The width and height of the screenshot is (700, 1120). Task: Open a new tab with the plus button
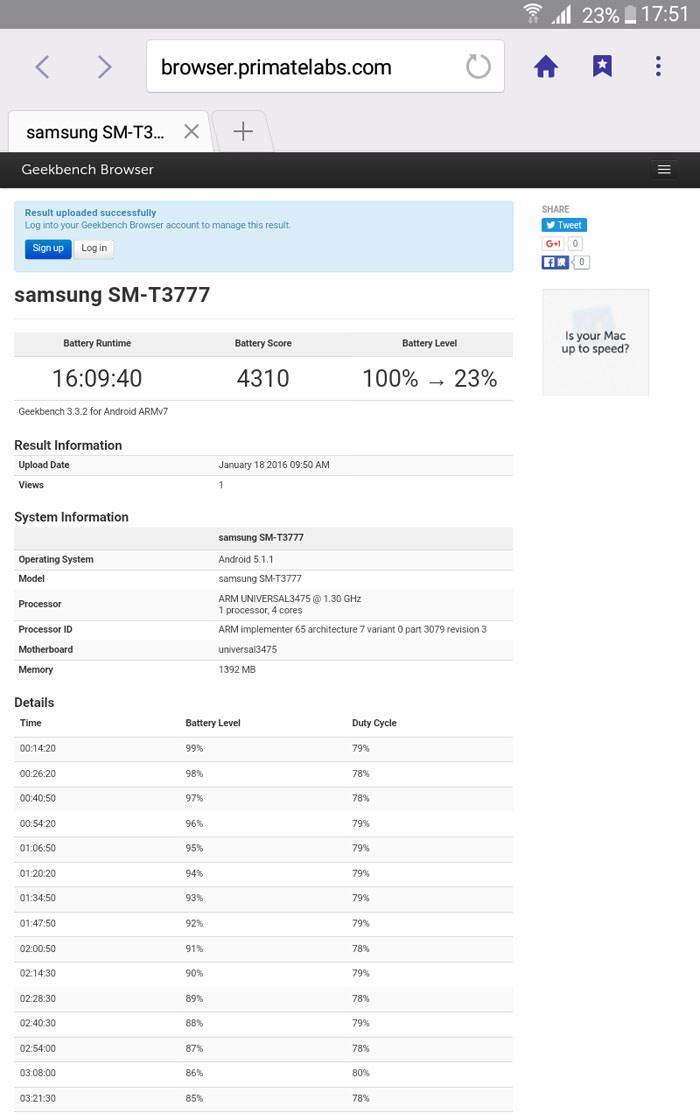(x=242, y=132)
